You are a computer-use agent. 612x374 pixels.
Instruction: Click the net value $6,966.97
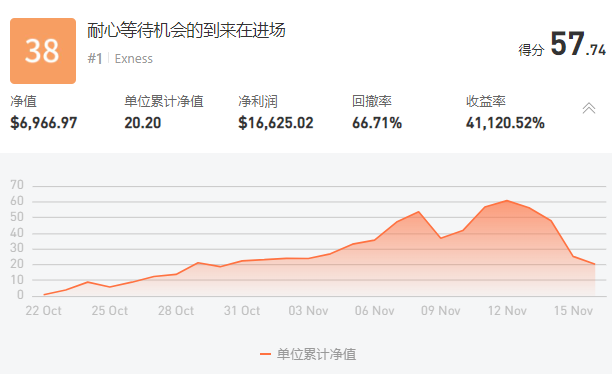click(44, 123)
